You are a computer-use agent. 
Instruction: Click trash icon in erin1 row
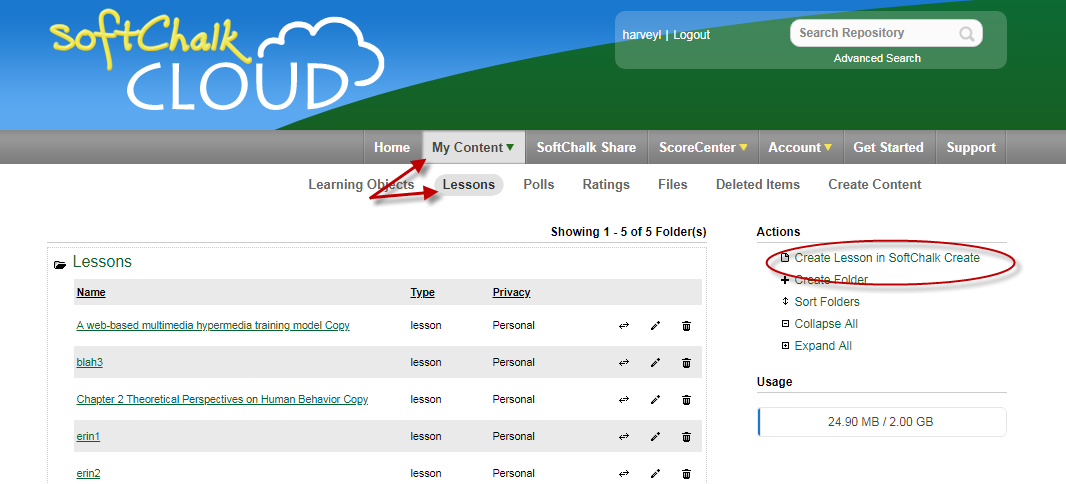(687, 436)
